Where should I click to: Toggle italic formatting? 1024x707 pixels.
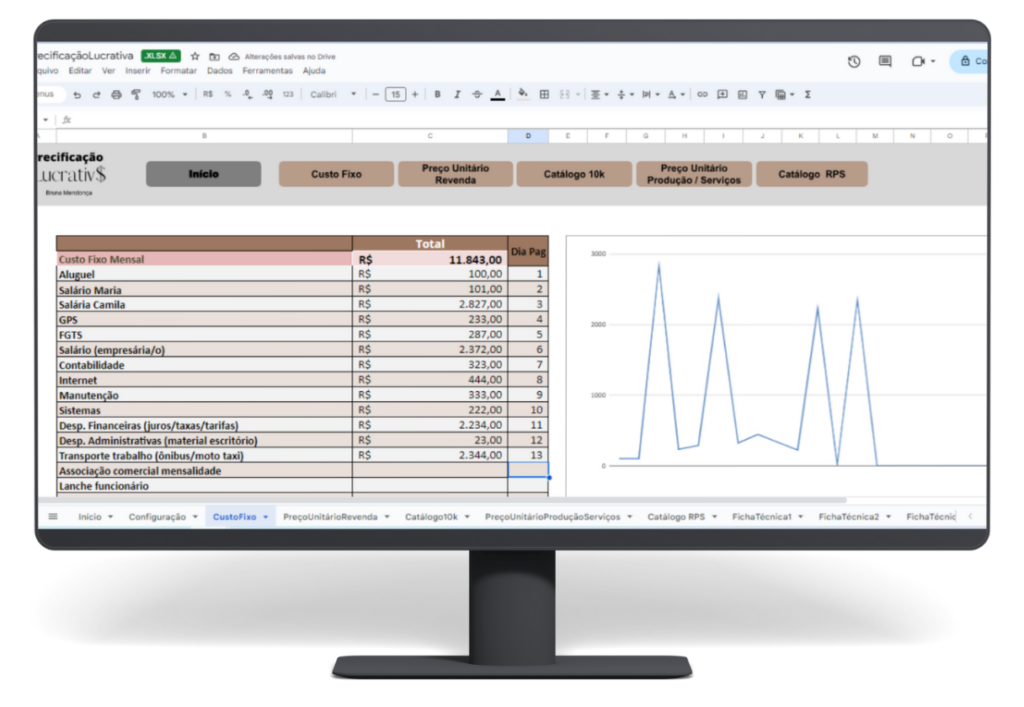pos(457,94)
